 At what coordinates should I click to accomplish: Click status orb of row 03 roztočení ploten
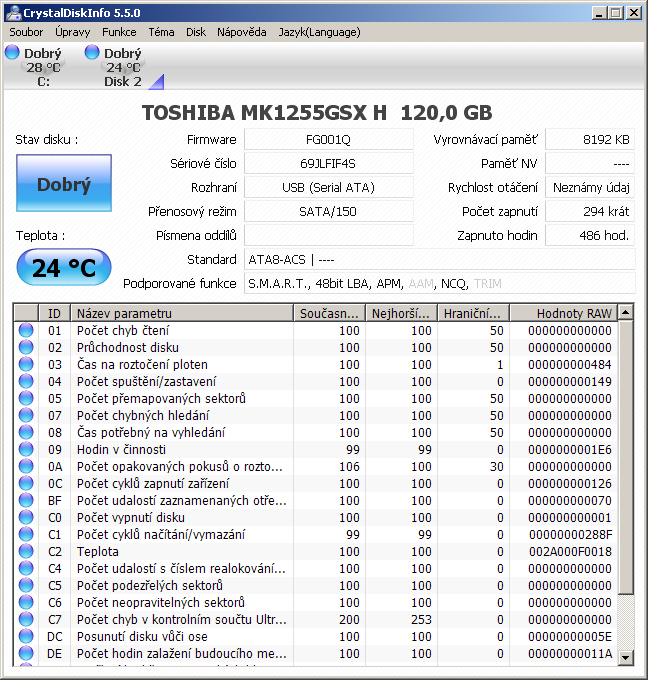click(x=26, y=364)
